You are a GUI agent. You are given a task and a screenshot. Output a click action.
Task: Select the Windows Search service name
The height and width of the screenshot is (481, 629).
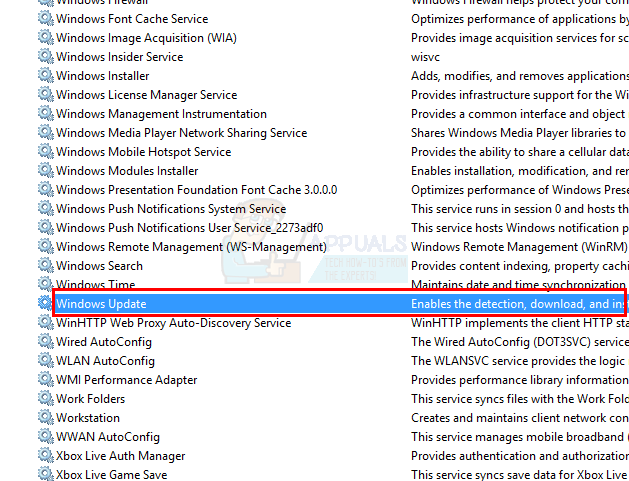click(x=99, y=266)
